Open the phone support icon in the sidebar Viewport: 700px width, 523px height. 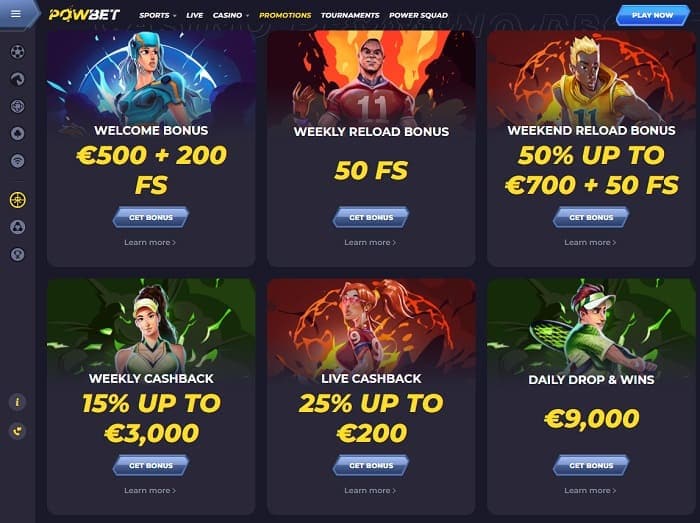pos(17,431)
